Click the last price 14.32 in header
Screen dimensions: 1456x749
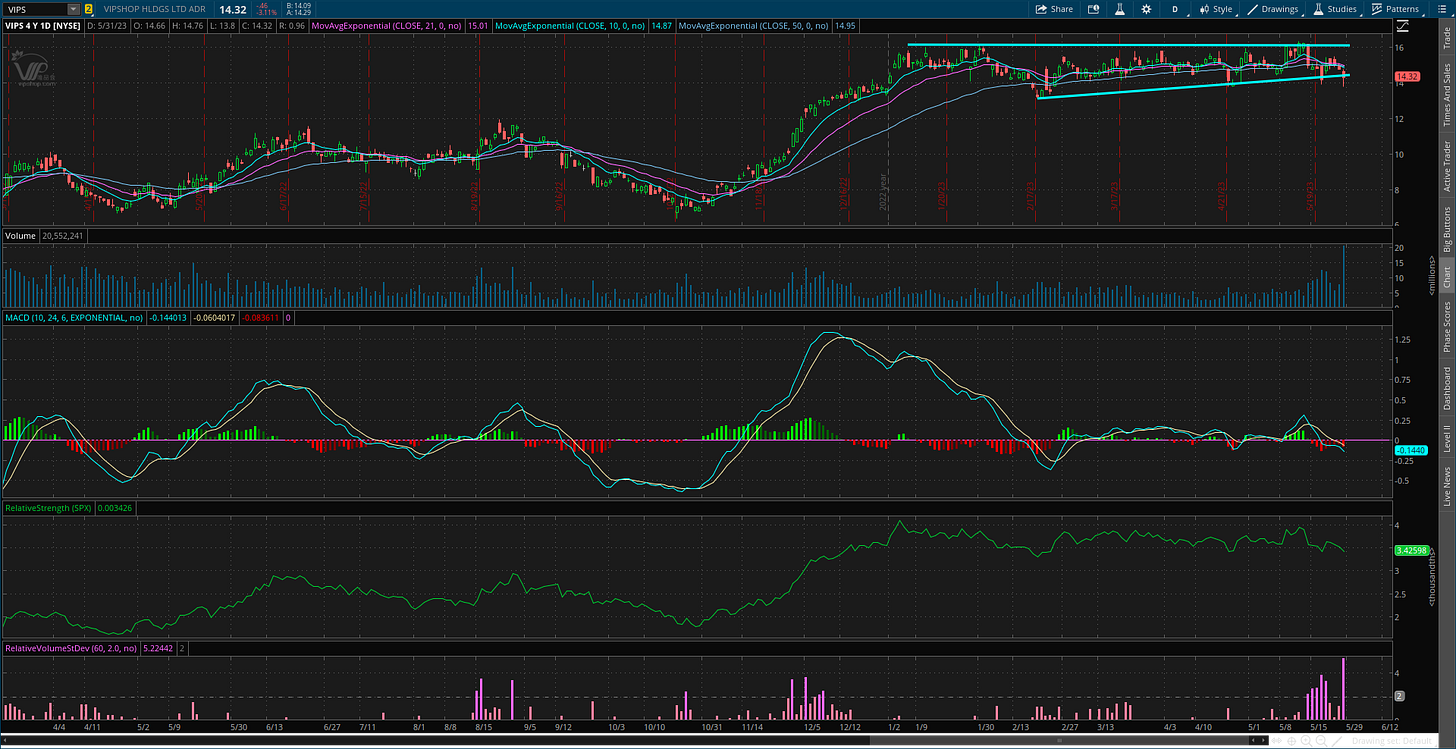pyautogui.click(x=235, y=9)
